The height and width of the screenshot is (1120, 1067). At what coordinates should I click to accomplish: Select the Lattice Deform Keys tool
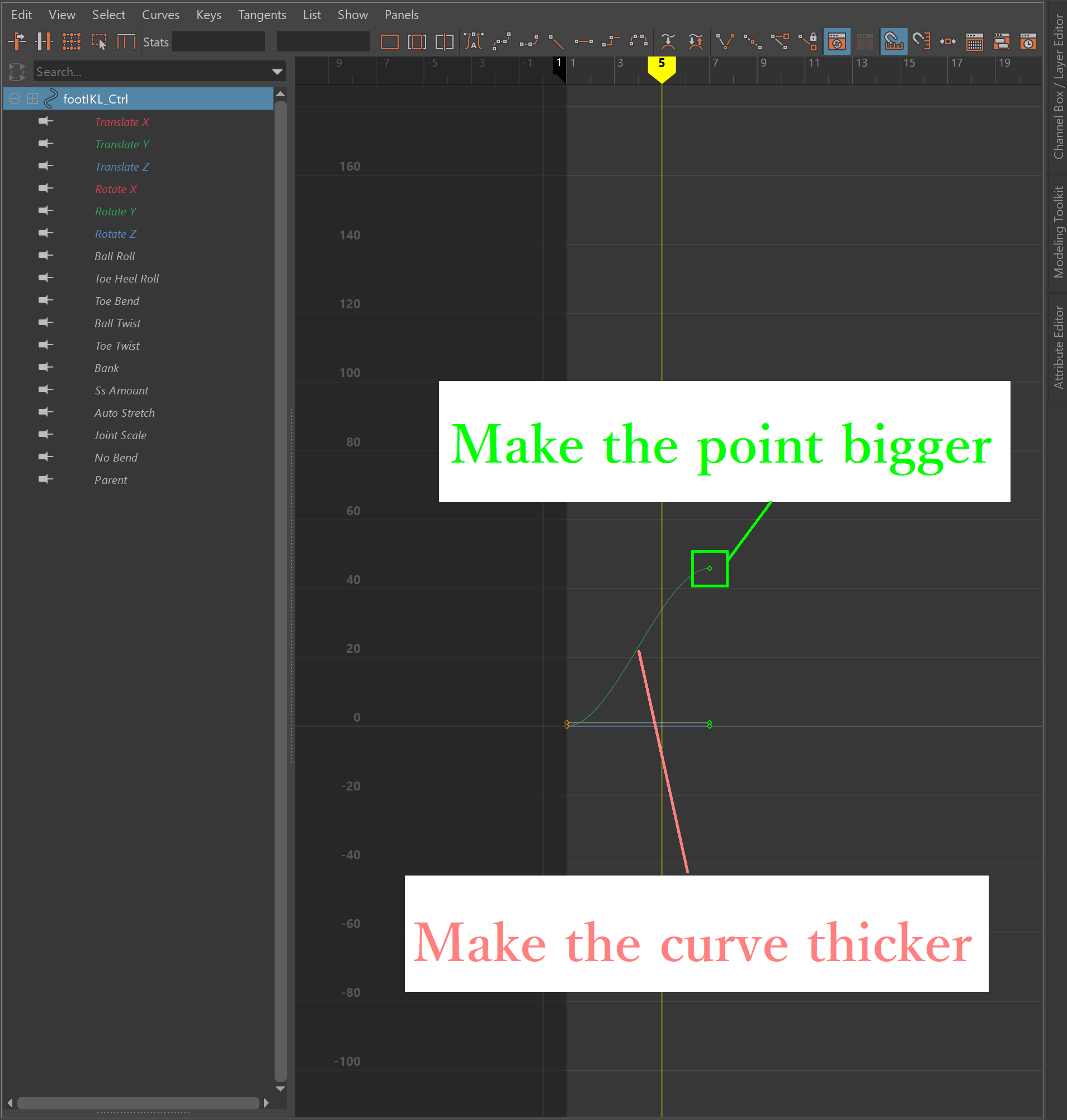(72, 41)
